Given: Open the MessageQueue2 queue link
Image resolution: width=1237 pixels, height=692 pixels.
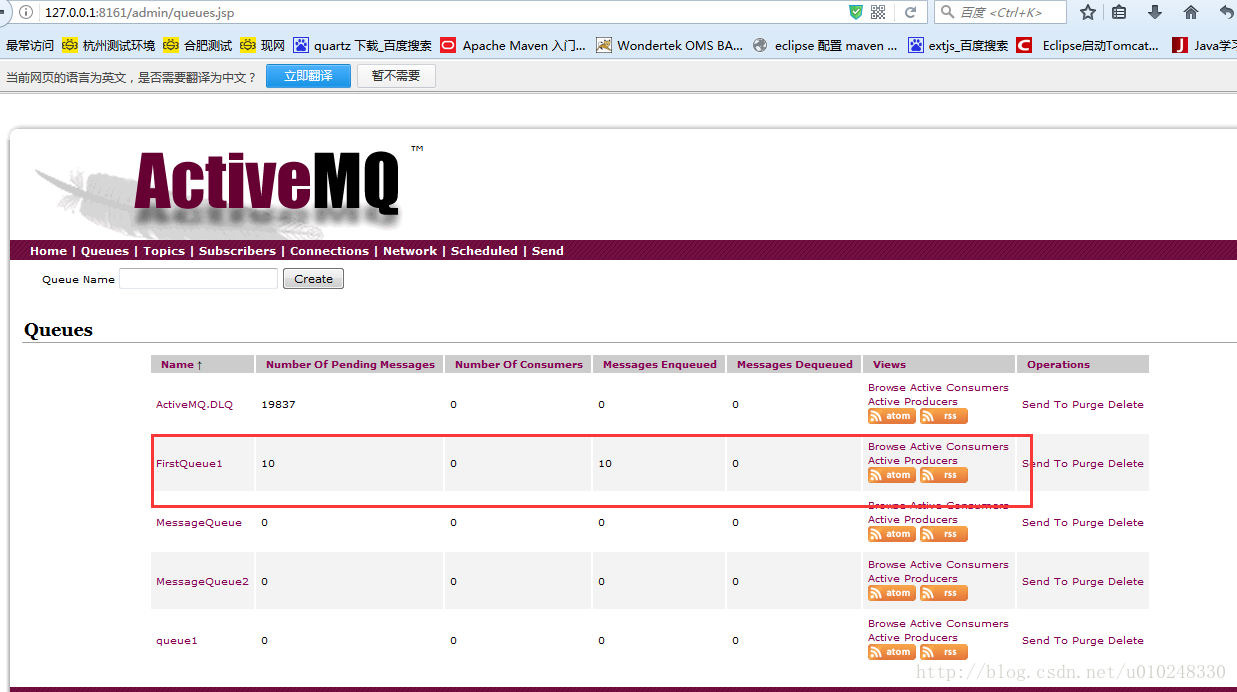Looking at the screenshot, I should pyautogui.click(x=202, y=582).
